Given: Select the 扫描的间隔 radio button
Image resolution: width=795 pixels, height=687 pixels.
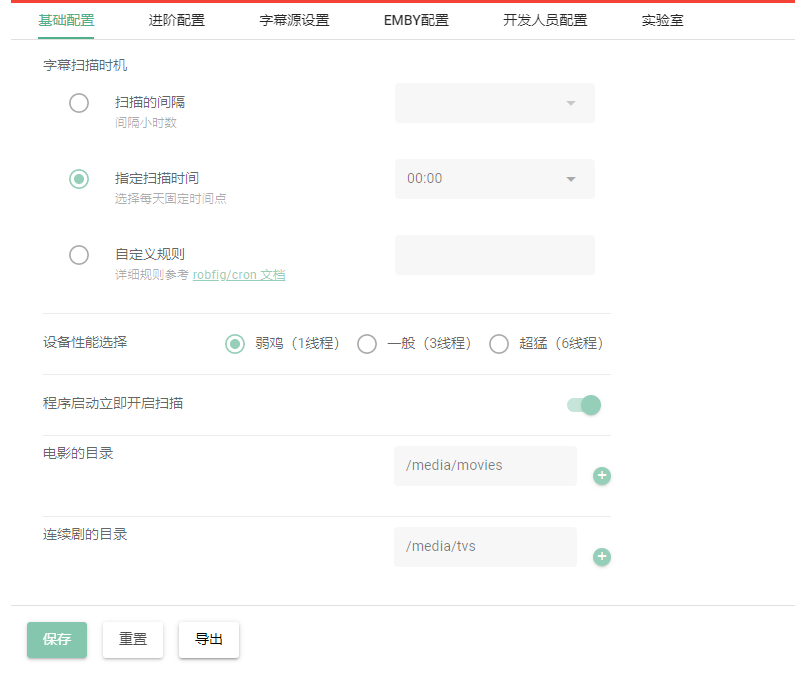Looking at the screenshot, I should click(79, 103).
